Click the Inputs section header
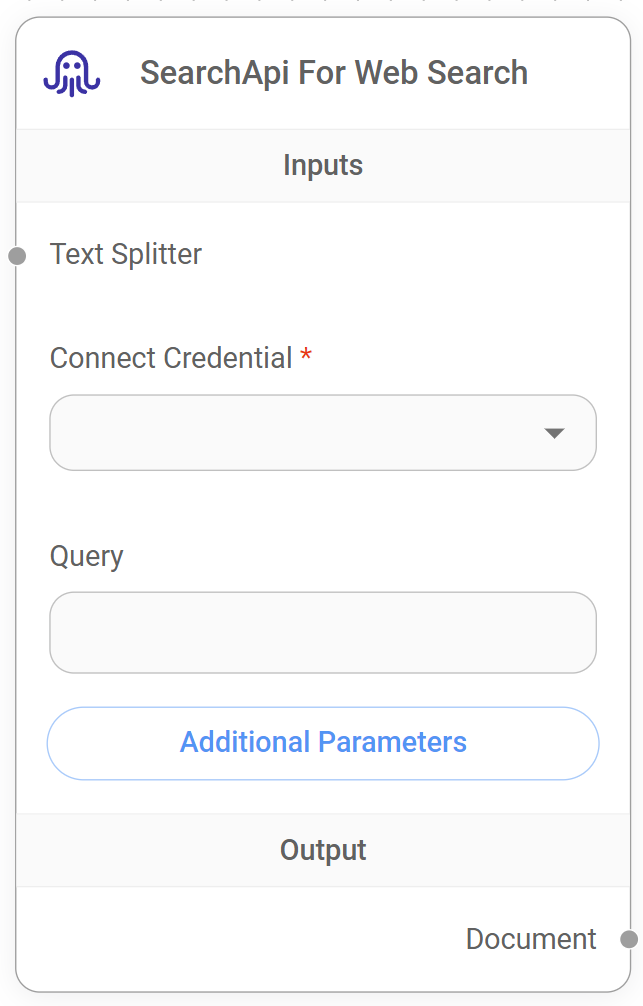The image size is (643, 1006). [322, 165]
